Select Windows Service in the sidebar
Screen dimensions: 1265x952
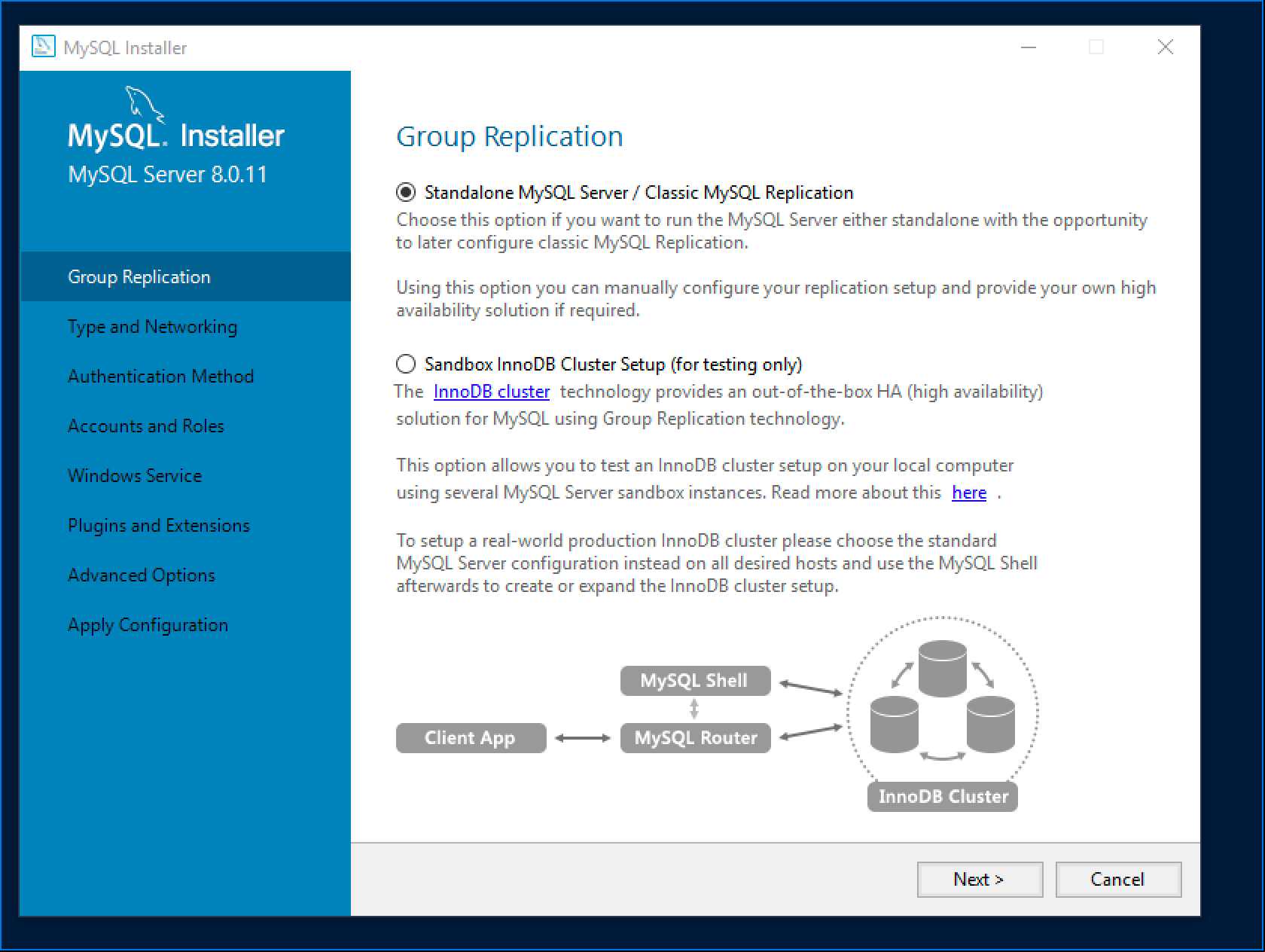pos(135,476)
